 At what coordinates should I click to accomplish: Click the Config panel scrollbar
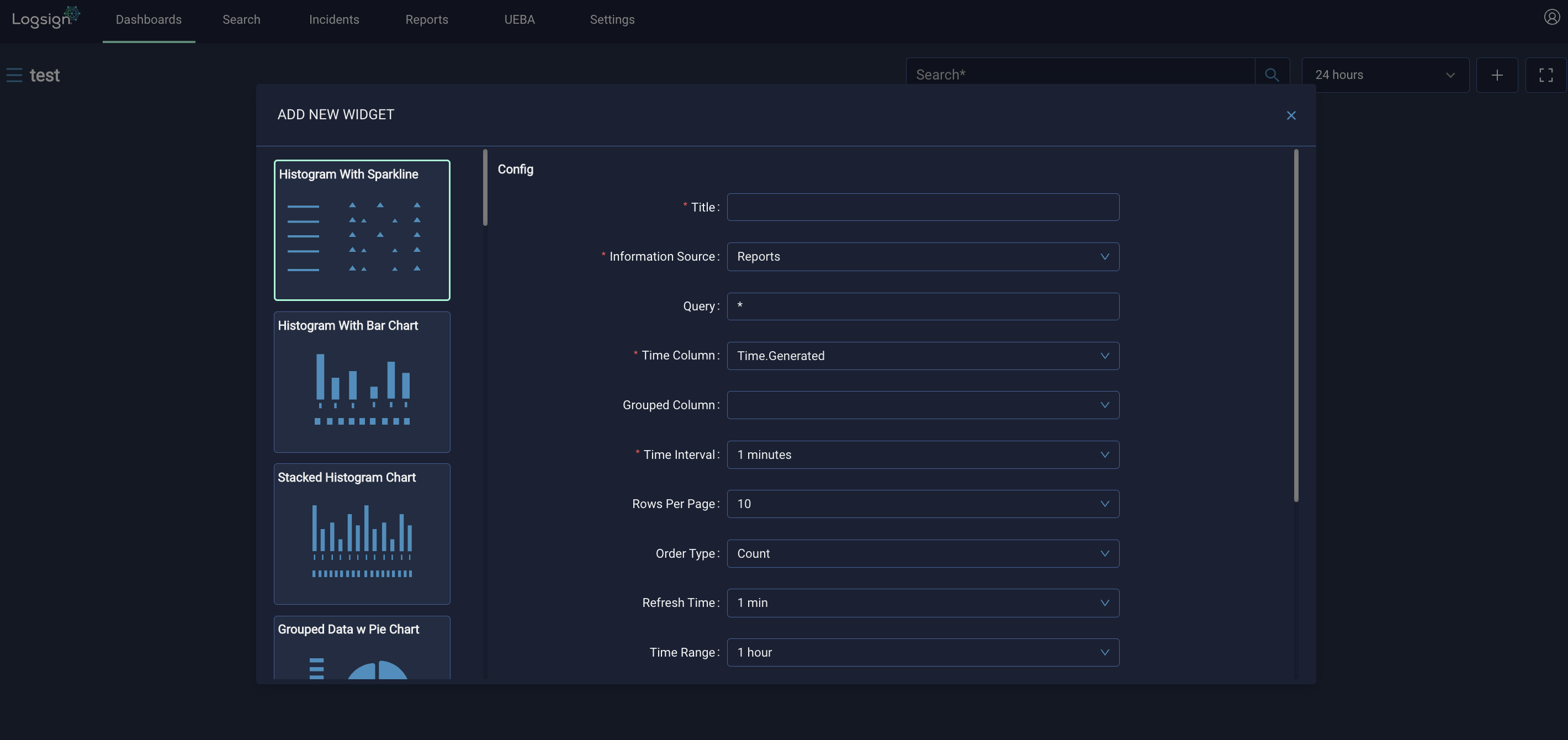point(1296,326)
